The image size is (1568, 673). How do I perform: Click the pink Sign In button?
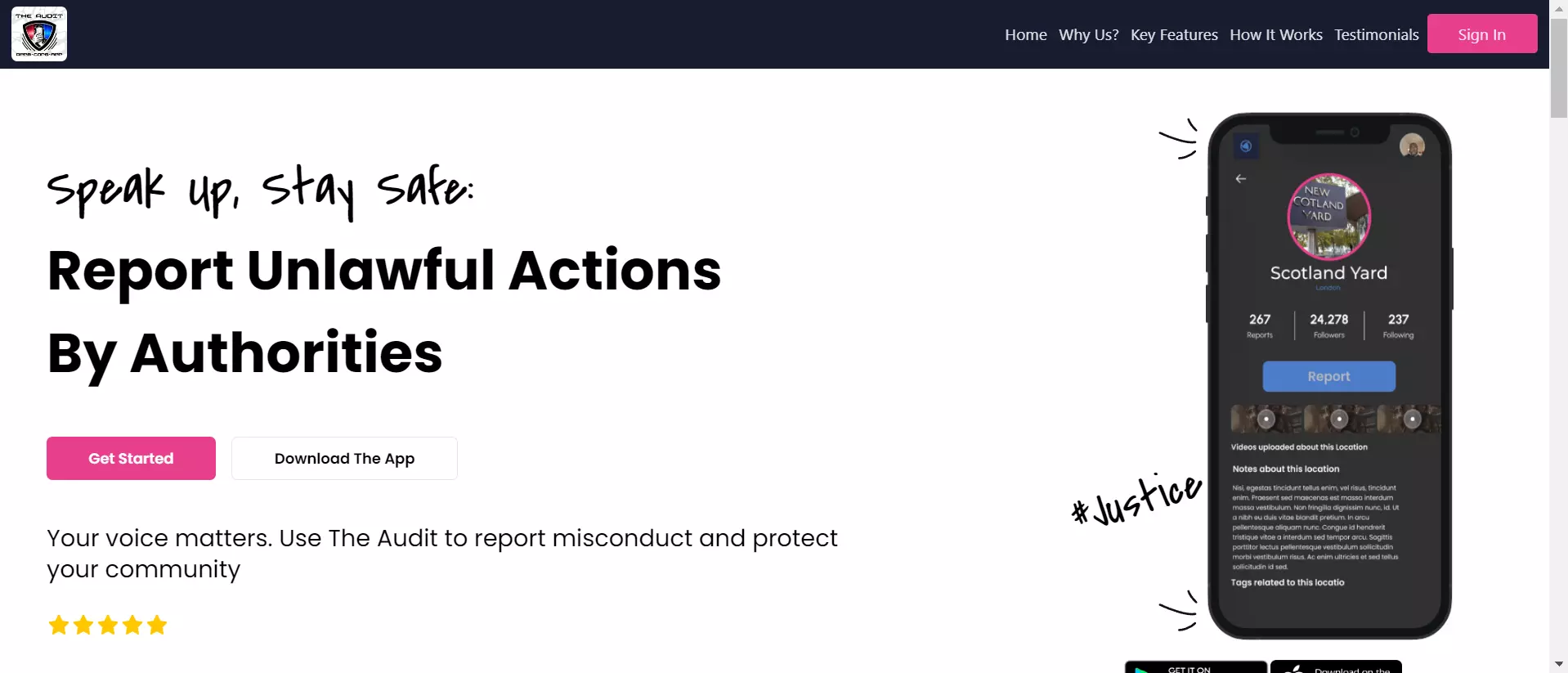(x=1482, y=34)
